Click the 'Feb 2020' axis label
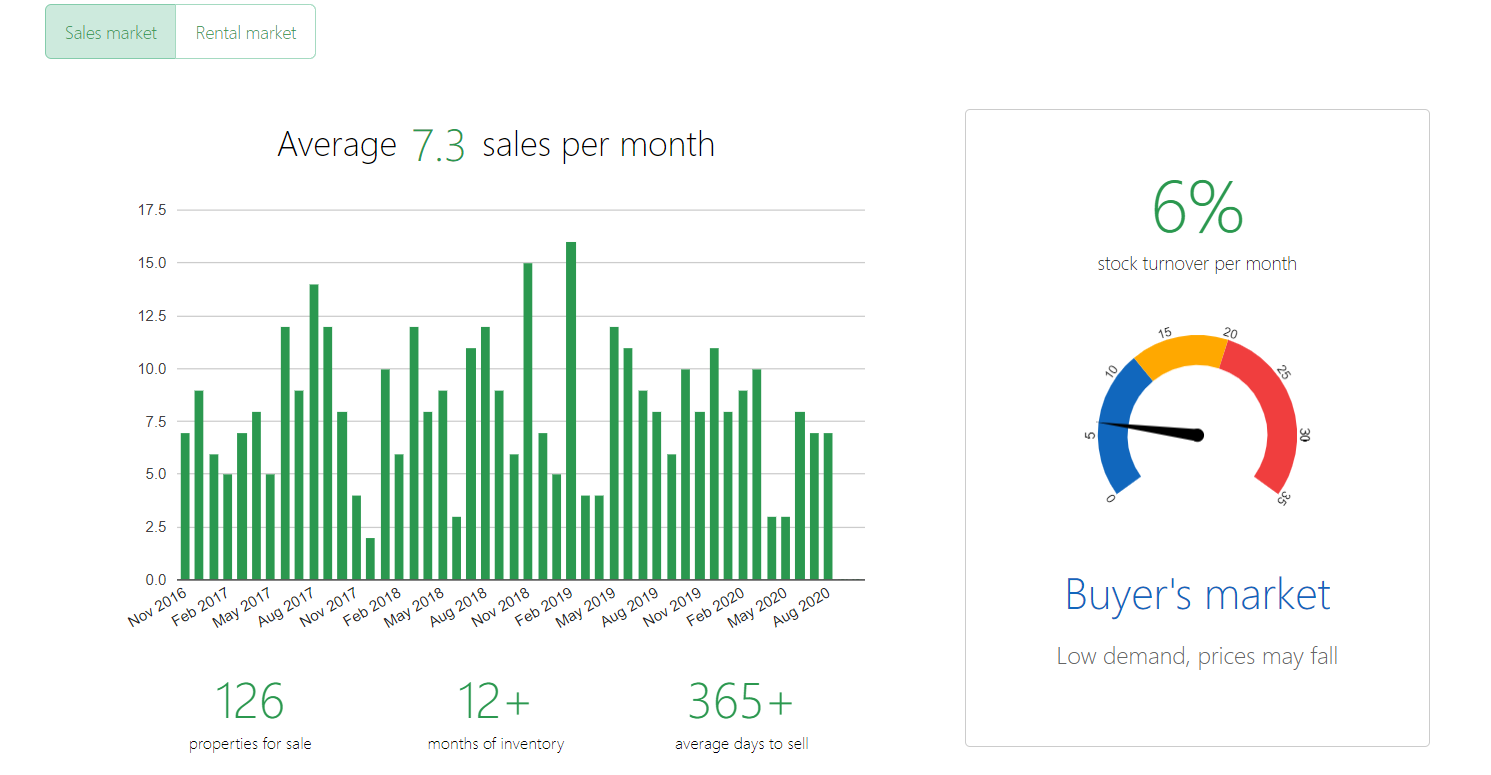Viewport: 1491px width, 775px height. pos(717,607)
